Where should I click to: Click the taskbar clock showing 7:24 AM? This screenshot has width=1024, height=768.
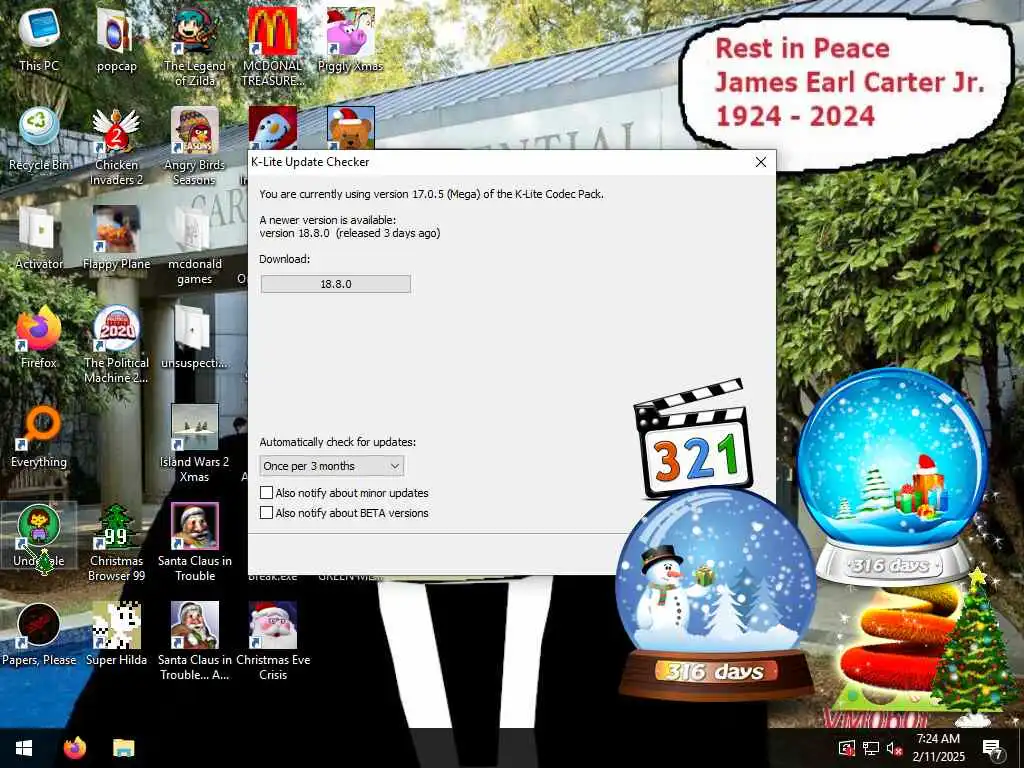pyautogui.click(x=938, y=748)
